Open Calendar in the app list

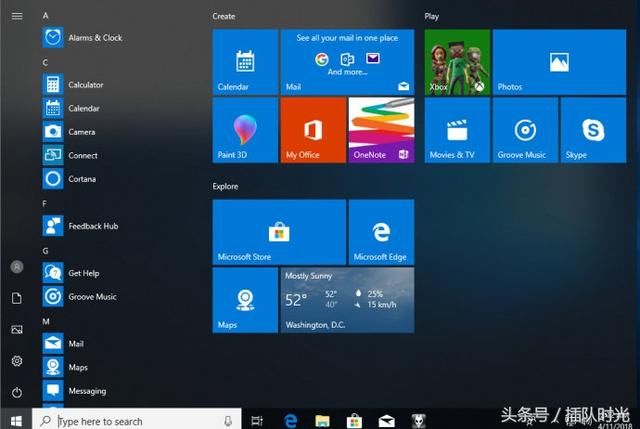point(71,108)
